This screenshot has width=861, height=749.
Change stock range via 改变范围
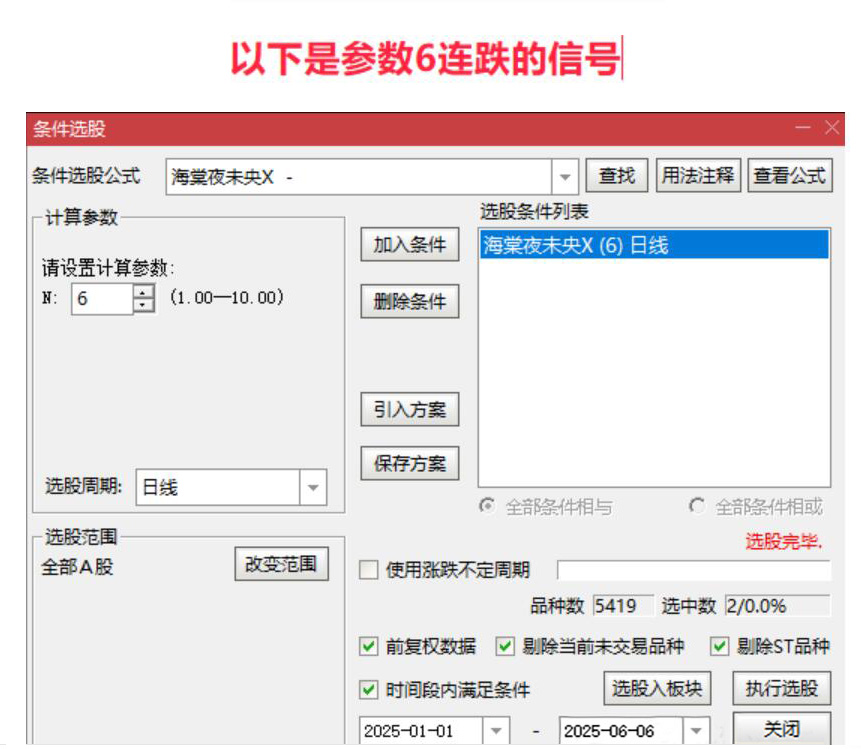click(283, 563)
